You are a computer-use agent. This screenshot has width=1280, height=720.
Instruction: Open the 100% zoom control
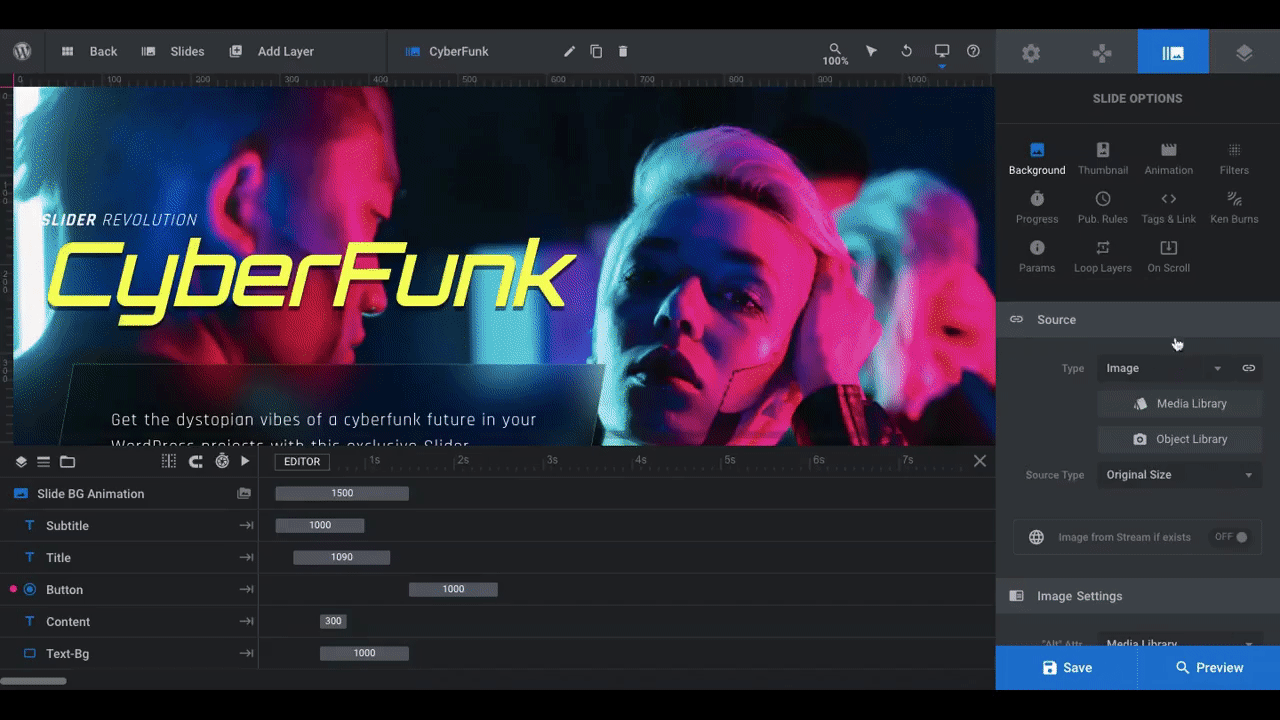click(835, 54)
